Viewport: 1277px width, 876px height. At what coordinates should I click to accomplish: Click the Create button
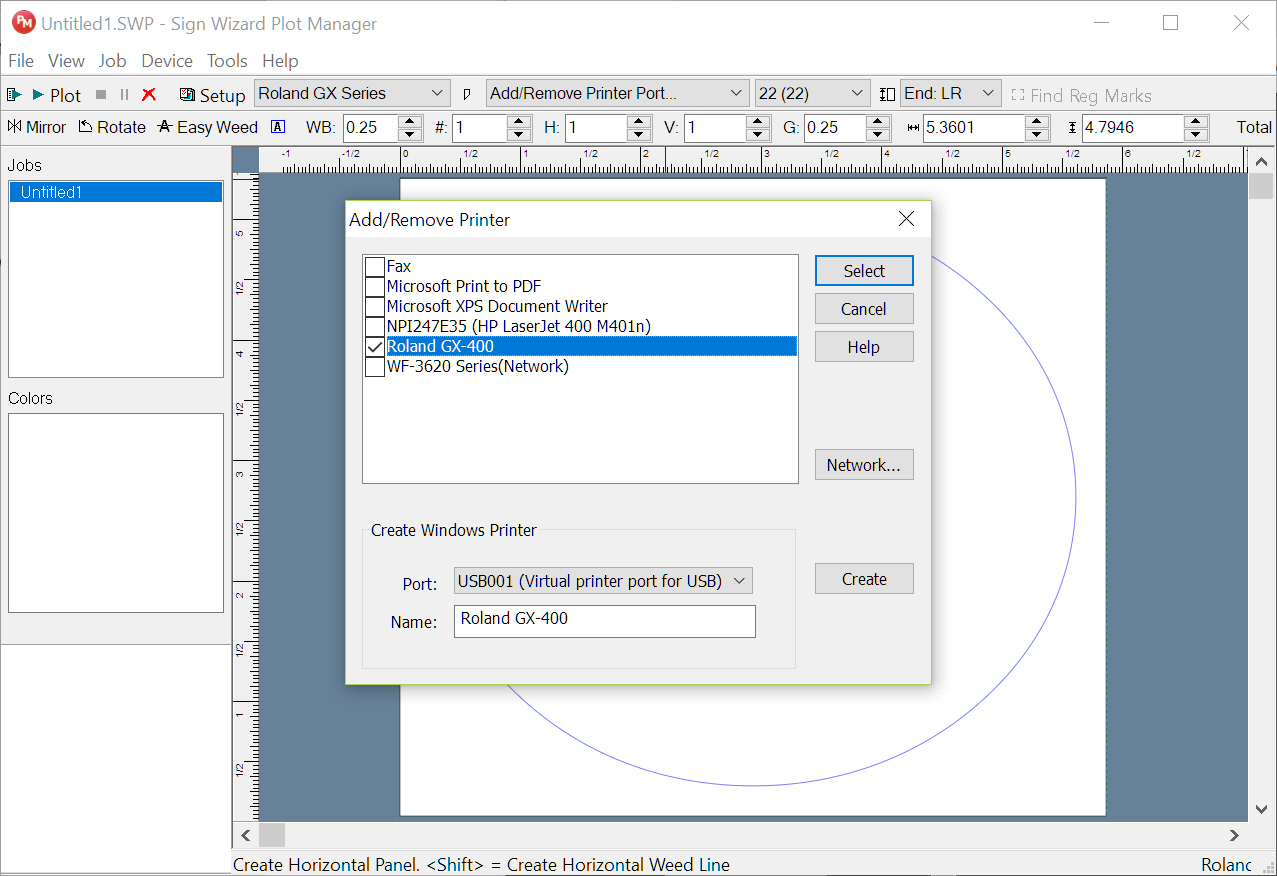tap(864, 579)
